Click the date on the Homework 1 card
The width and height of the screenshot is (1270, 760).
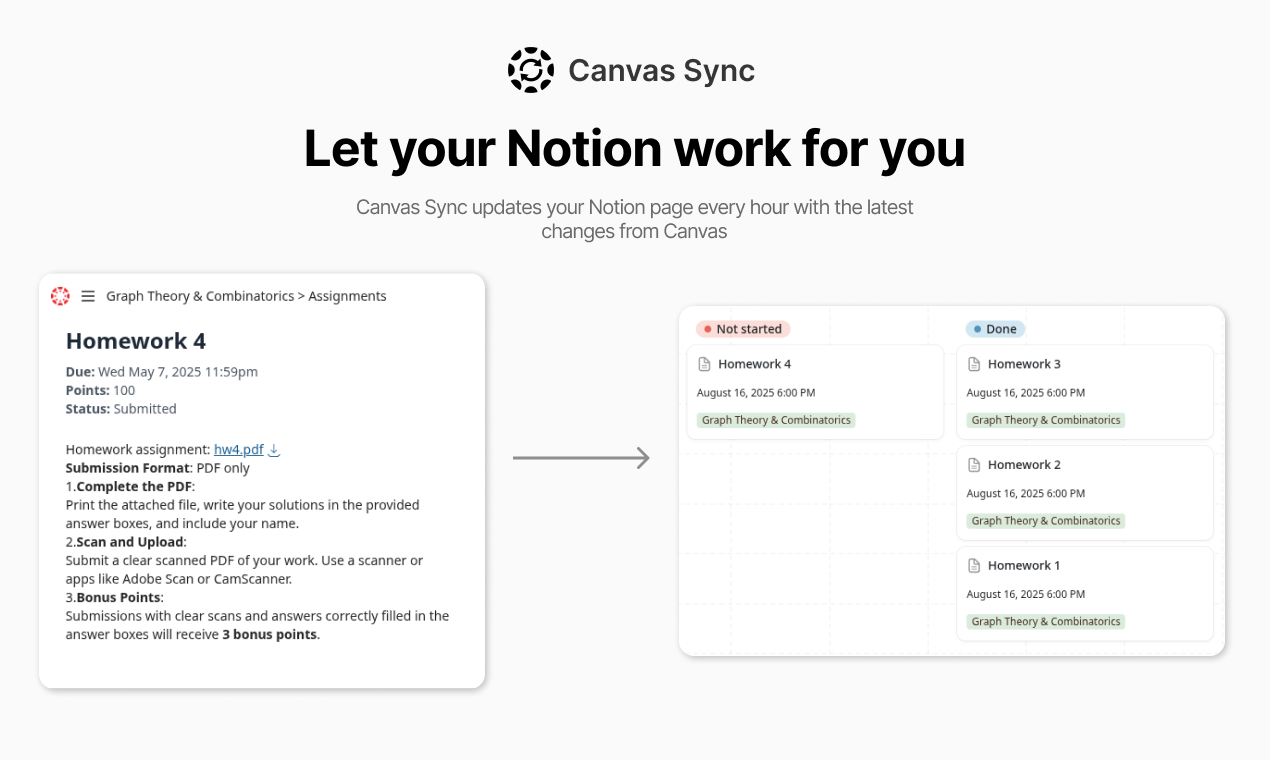pyautogui.click(x=1026, y=595)
